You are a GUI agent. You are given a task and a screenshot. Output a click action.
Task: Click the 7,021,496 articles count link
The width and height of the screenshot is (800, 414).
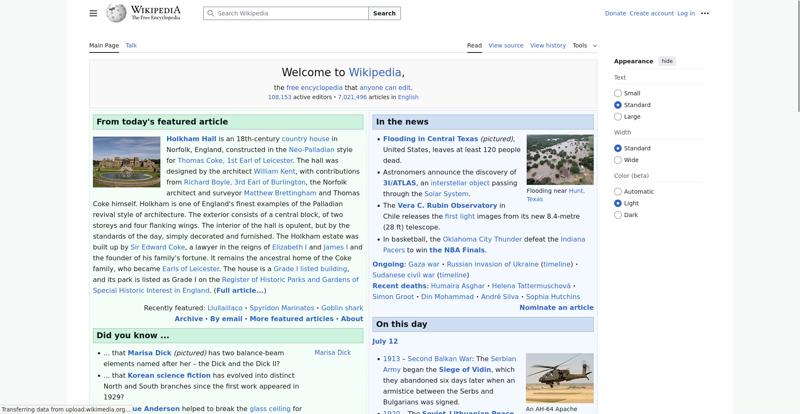click(352, 97)
